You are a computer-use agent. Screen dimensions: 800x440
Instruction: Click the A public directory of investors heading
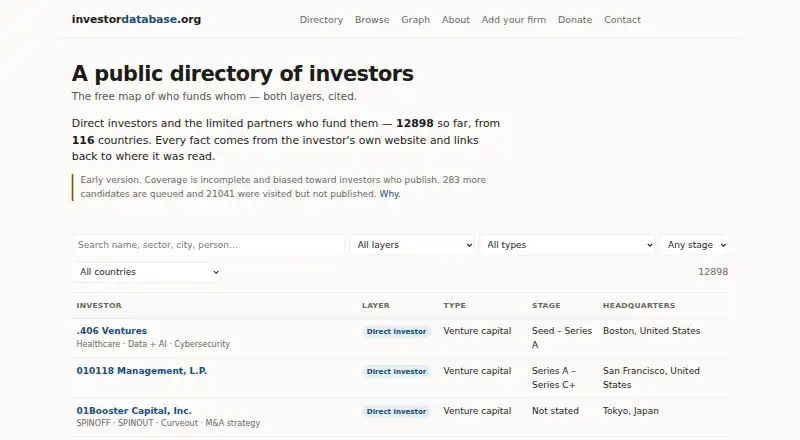click(243, 74)
